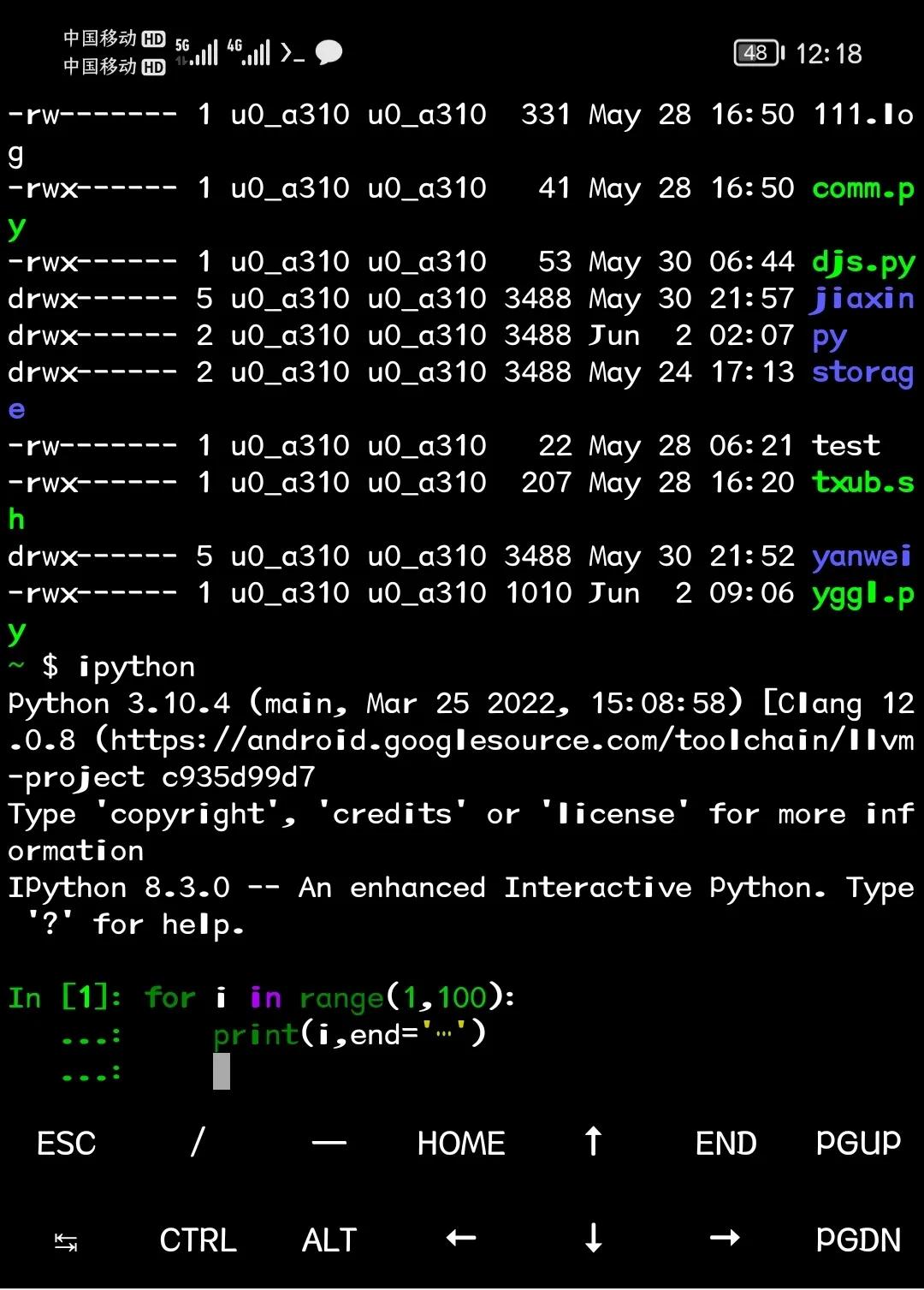Tap the left arrow cursor key
The height and width of the screenshot is (1290, 924).
click(460, 1239)
